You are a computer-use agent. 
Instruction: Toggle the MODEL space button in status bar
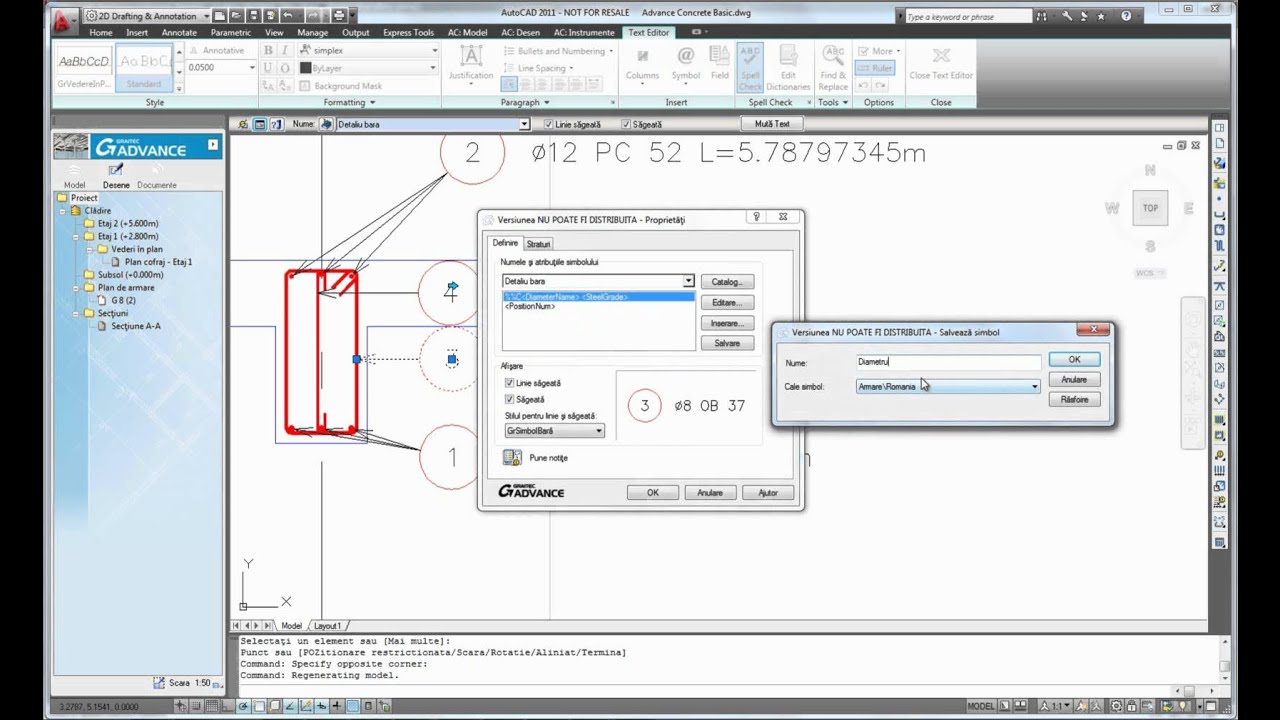click(981, 707)
